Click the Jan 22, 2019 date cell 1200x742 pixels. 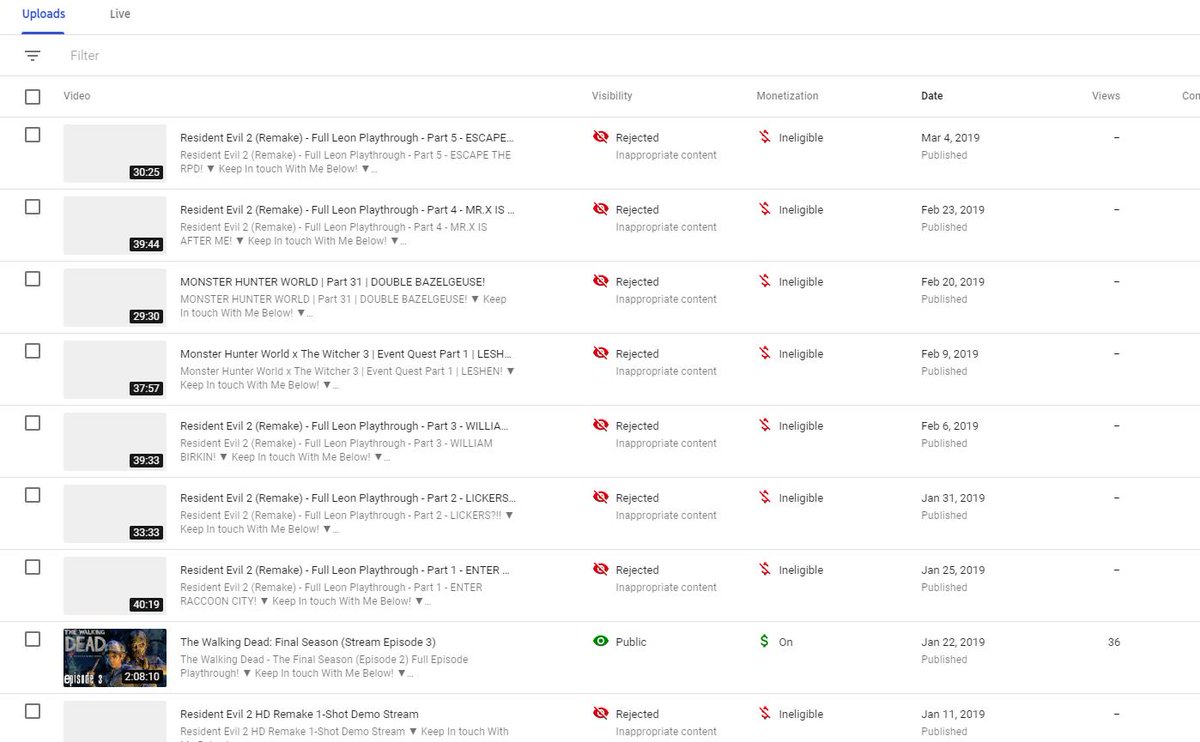(953, 642)
